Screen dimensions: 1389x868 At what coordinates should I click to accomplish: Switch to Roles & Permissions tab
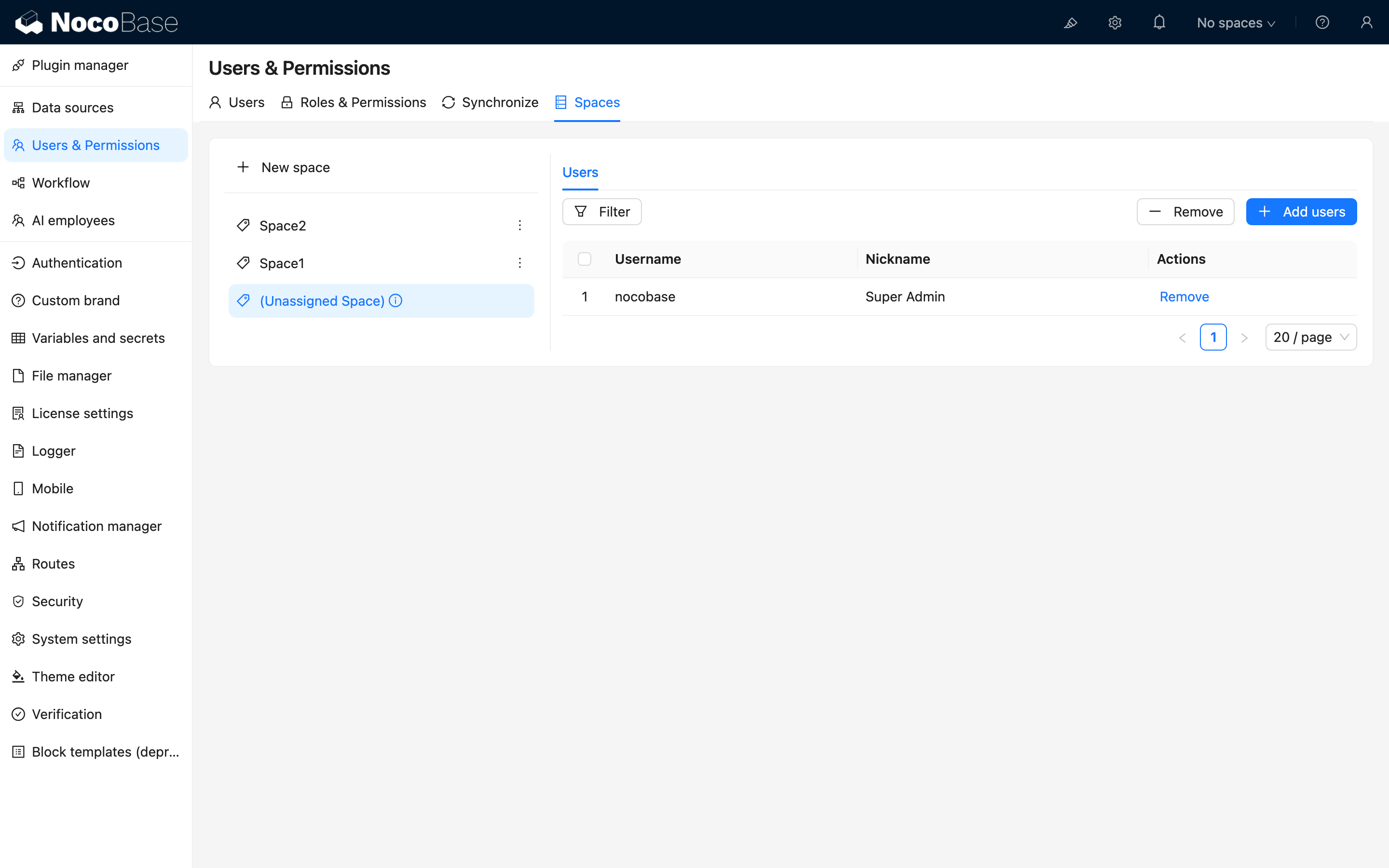tap(354, 102)
